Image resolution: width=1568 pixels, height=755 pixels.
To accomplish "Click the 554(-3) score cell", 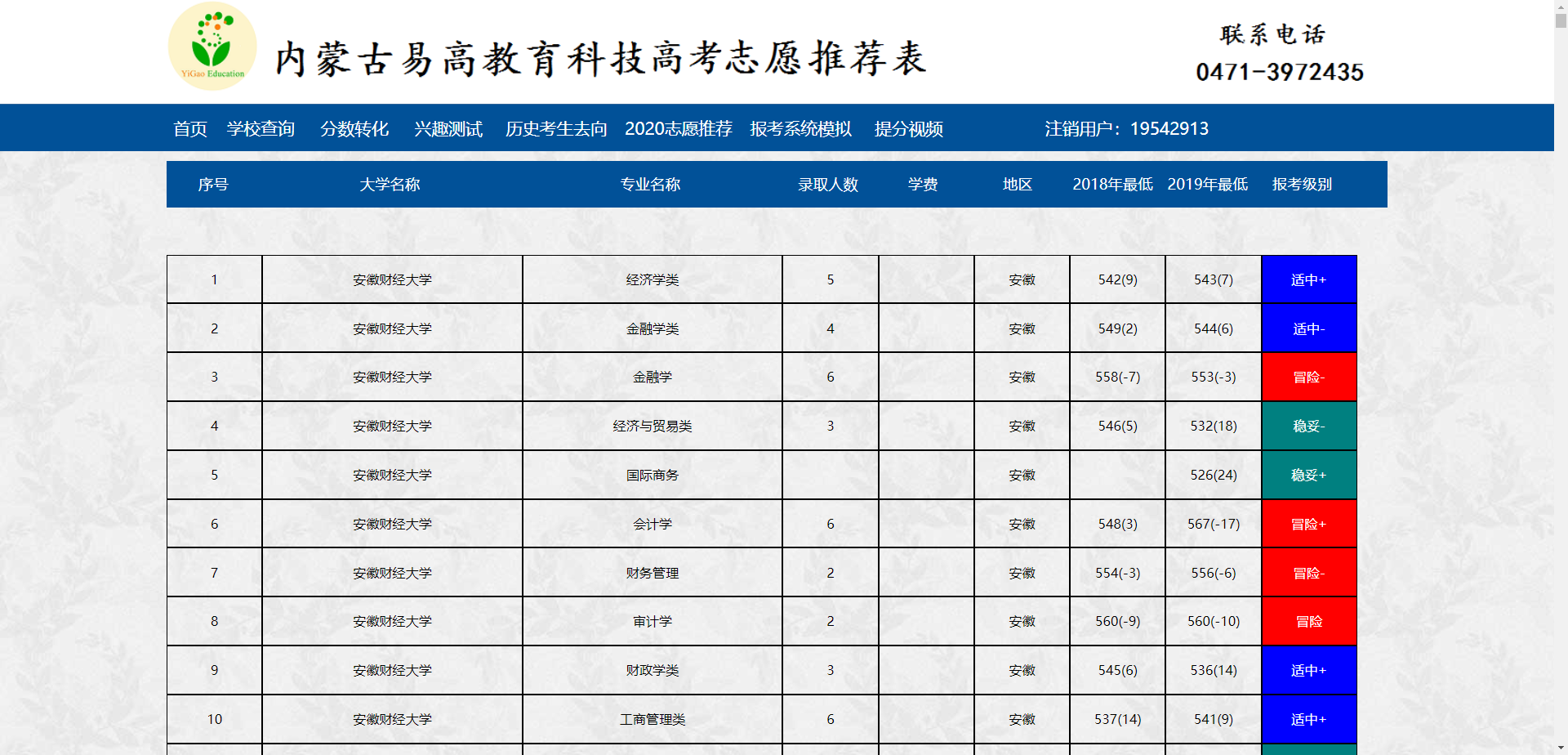I will tap(1117, 573).
